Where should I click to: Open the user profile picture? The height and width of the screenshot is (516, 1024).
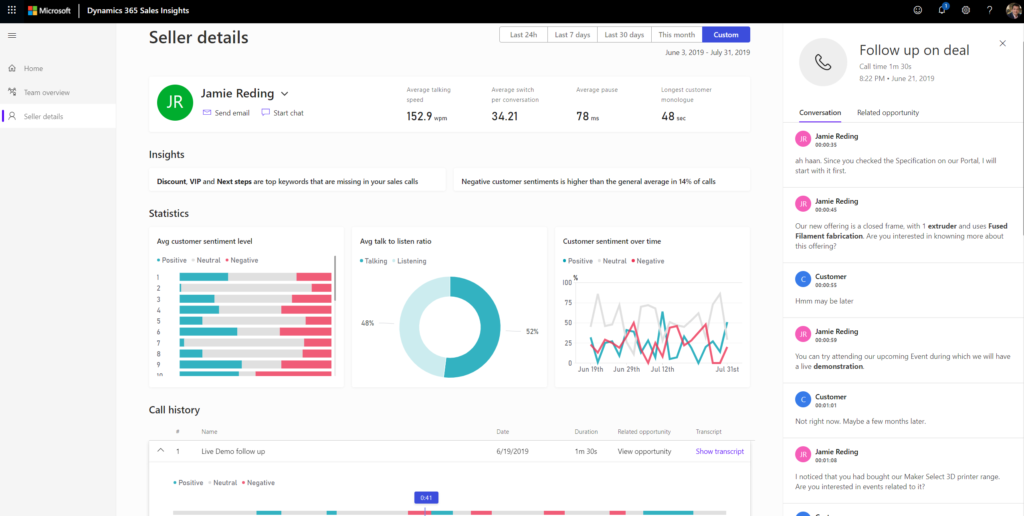pos(1012,10)
